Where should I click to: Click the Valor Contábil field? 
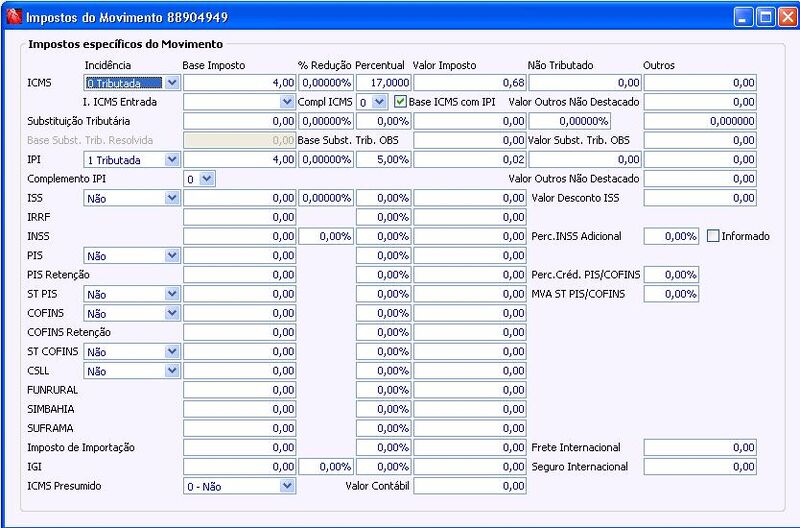(470, 486)
